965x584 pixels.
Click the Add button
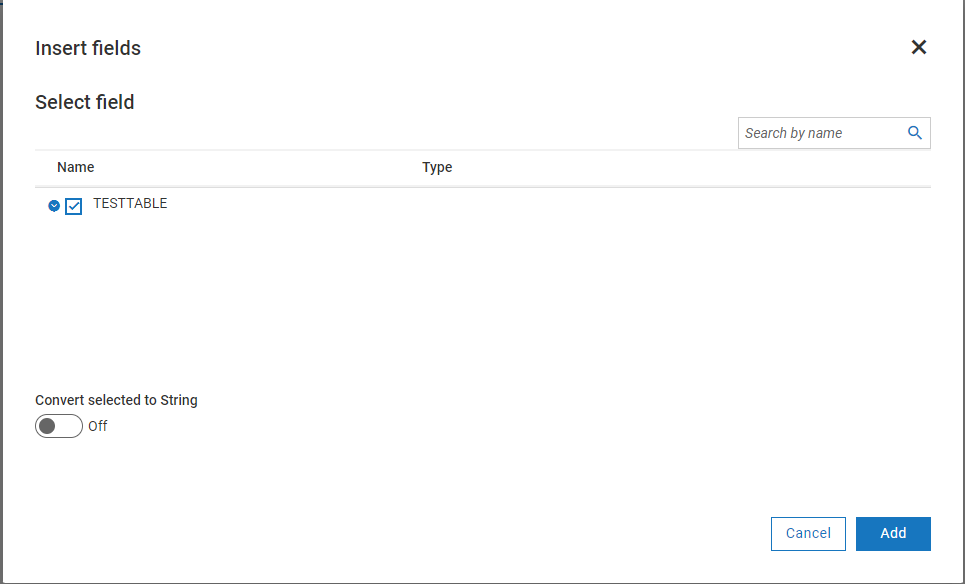(x=893, y=533)
